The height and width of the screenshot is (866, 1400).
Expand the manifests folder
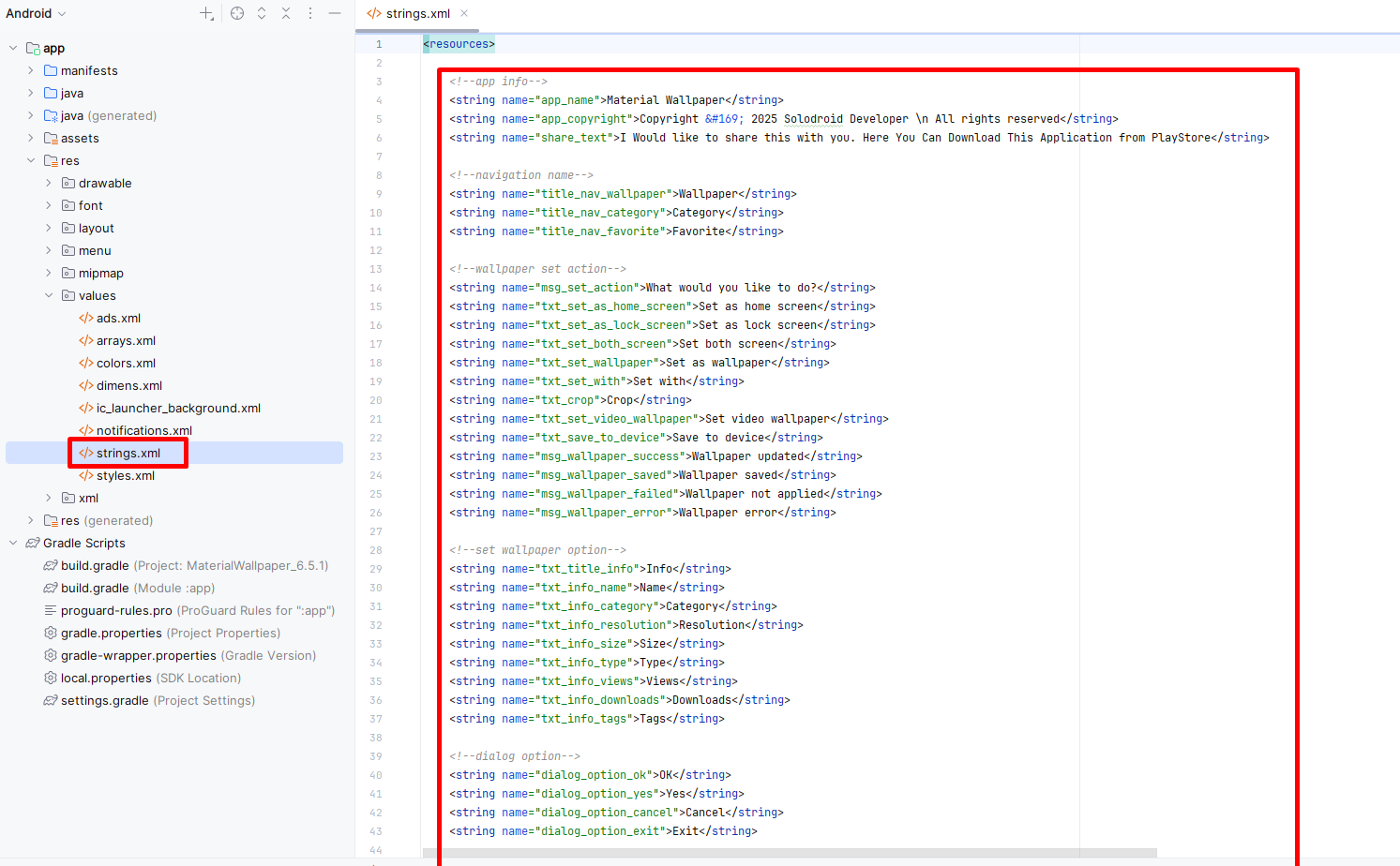(31, 70)
